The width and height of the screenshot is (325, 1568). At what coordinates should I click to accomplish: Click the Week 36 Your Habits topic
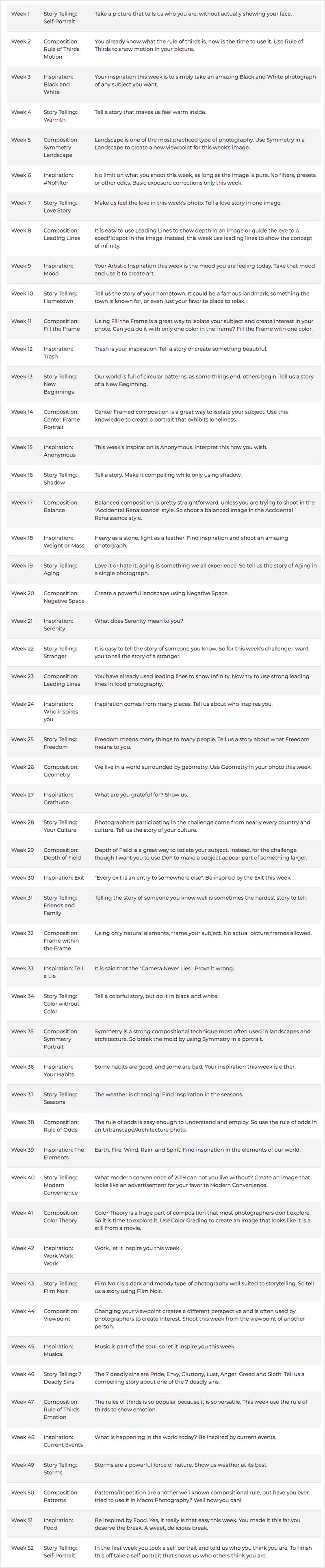(58, 1071)
